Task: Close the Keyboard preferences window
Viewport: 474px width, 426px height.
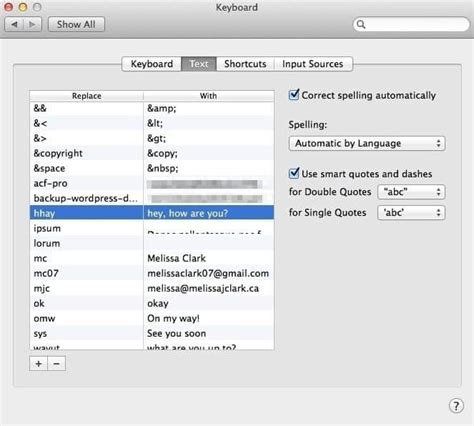Action: [8, 7]
